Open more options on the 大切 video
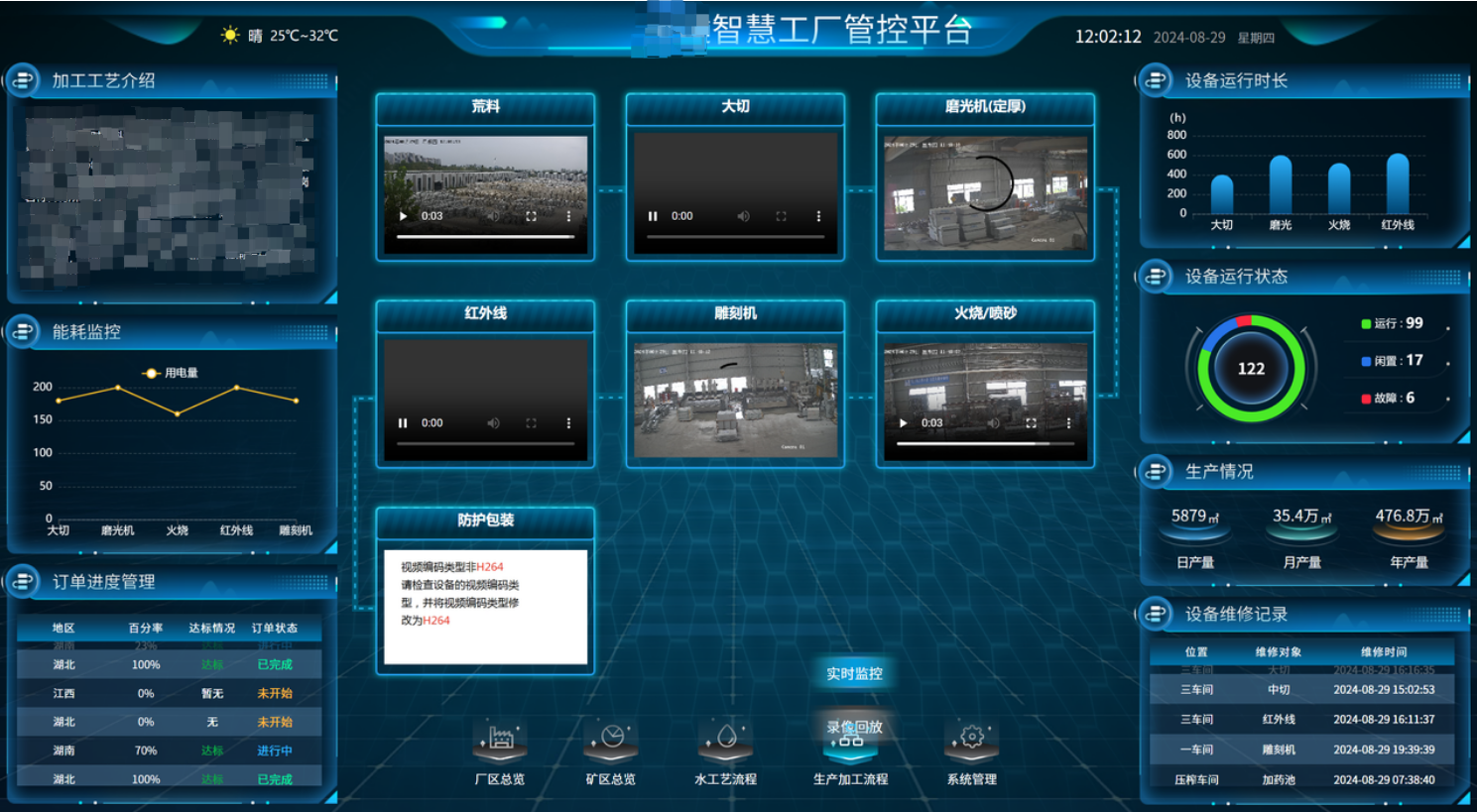 [x=818, y=216]
